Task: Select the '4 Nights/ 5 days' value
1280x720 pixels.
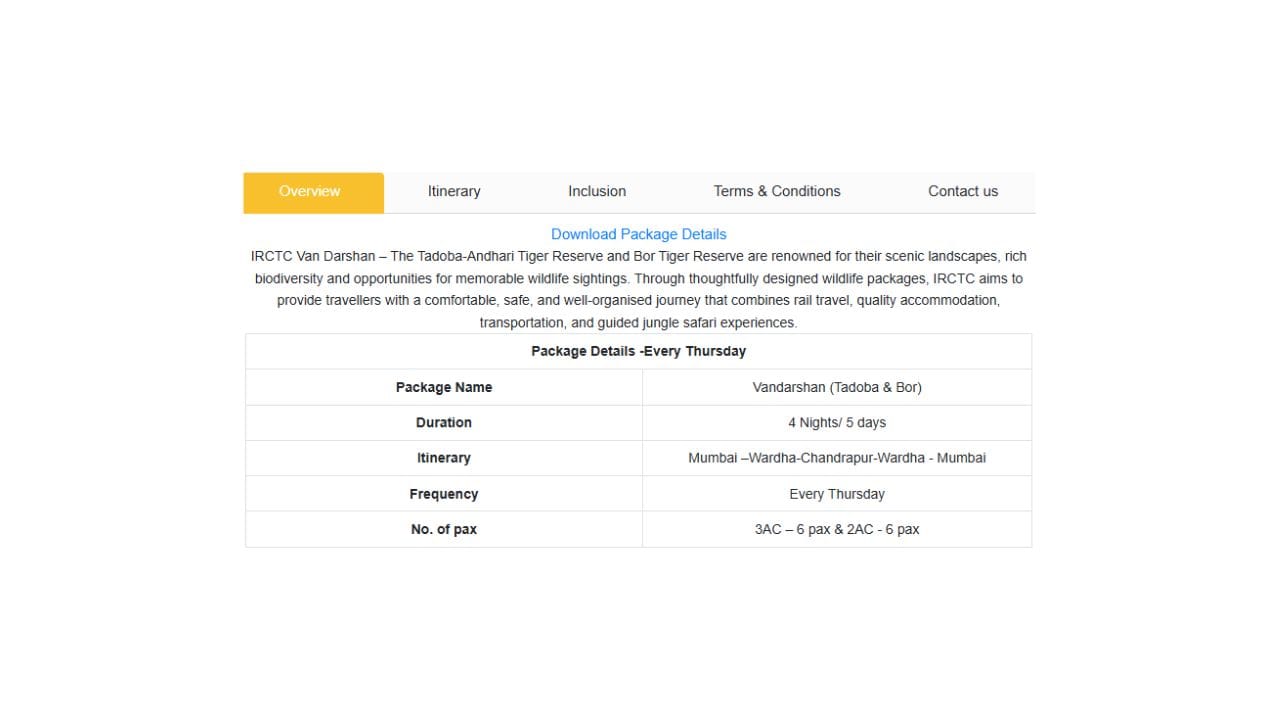Action: pyautogui.click(x=837, y=422)
